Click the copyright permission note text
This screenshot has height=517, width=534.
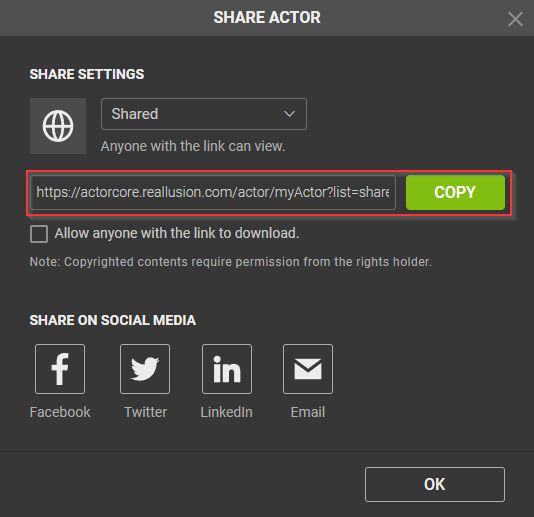point(231,262)
